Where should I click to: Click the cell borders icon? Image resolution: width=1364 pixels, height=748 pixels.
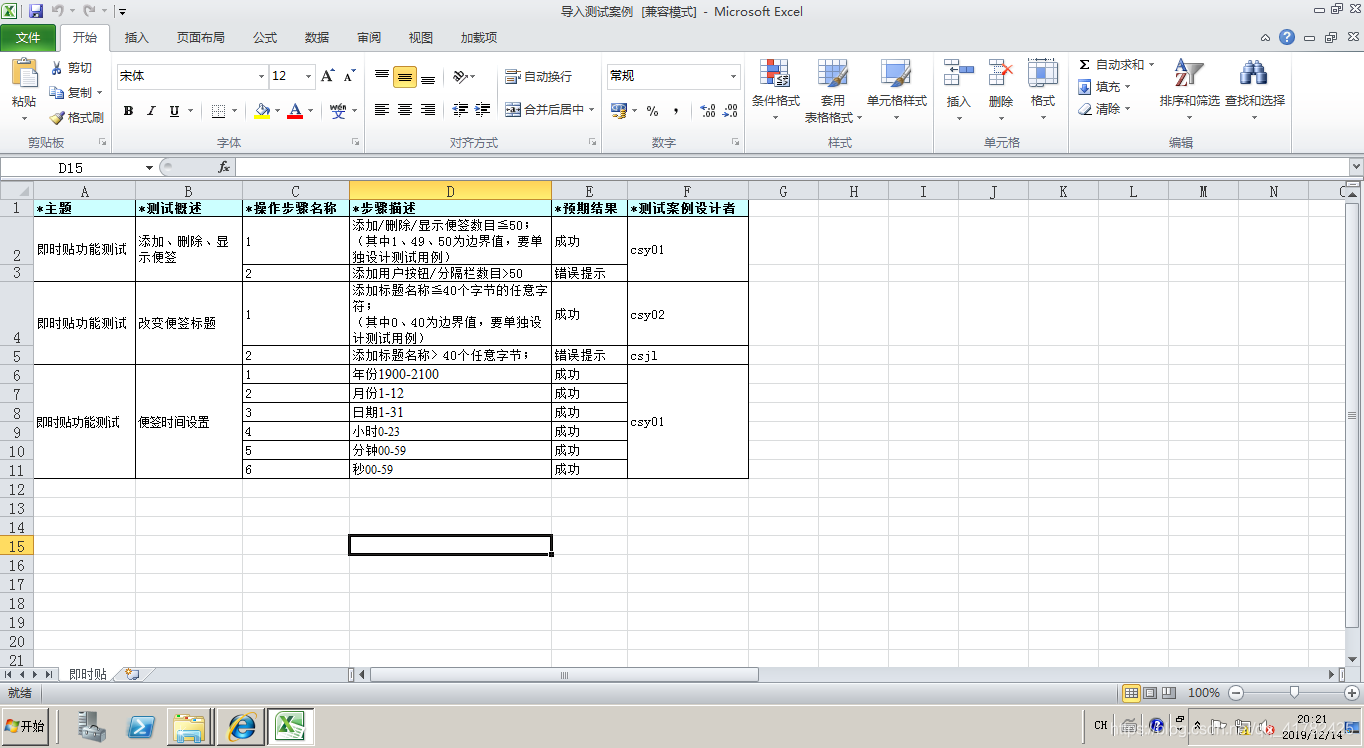click(218, 111)
